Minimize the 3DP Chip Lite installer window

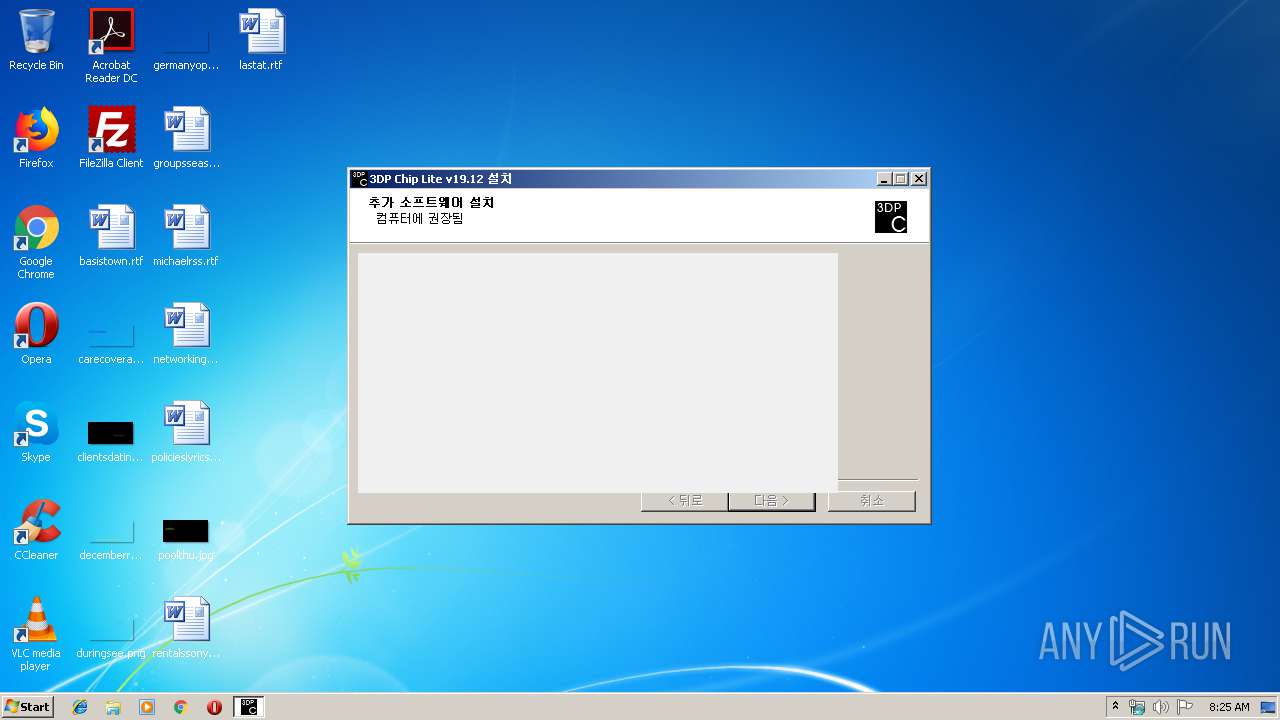(884, 179)
